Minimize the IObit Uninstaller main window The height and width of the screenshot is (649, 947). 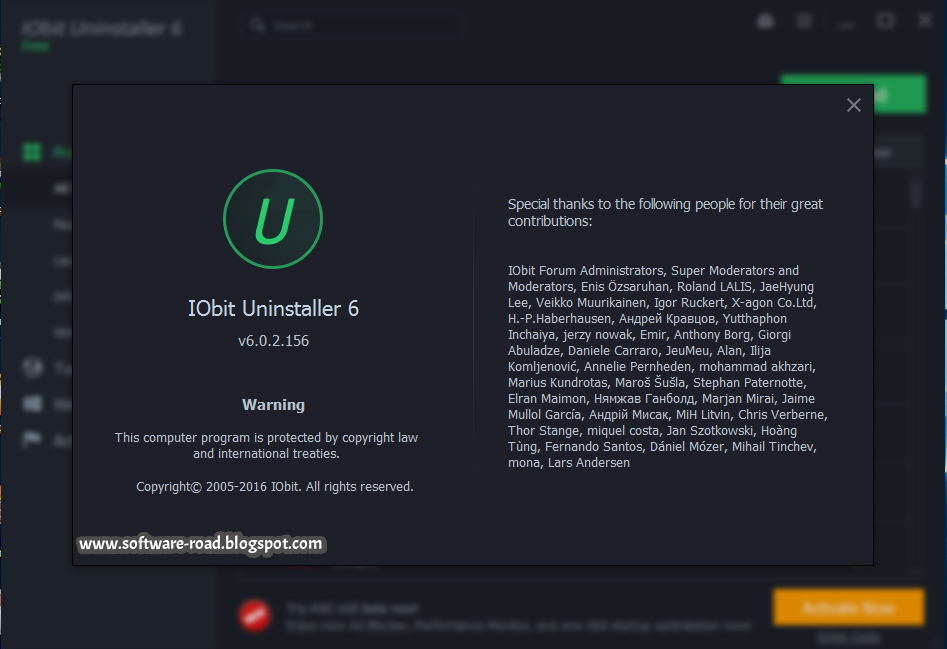point(845,21)
